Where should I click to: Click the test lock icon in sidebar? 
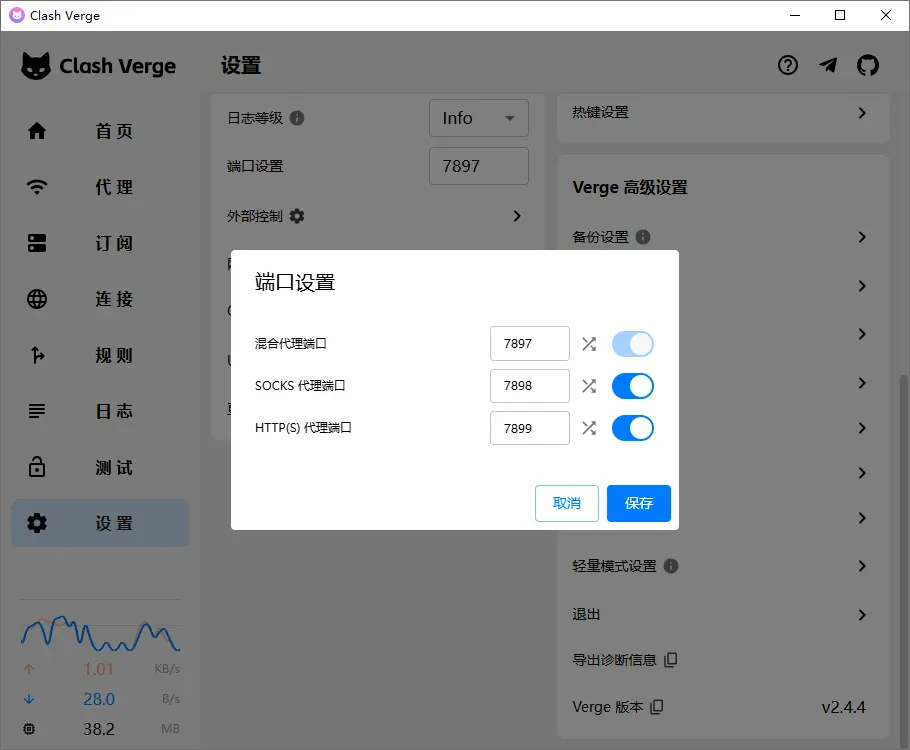coord(37,467)
